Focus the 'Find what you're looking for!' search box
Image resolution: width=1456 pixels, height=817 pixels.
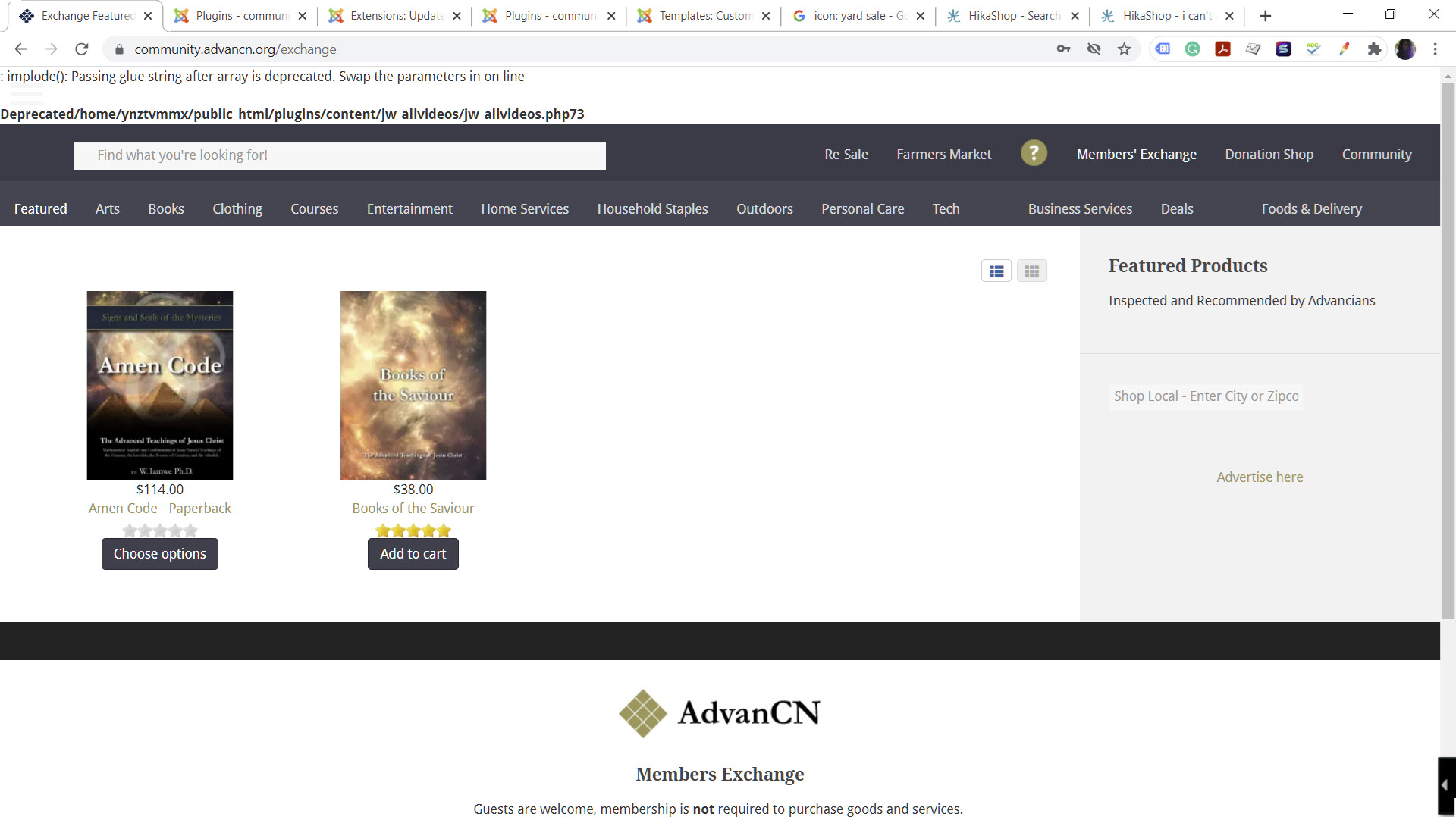pos(340,155)
